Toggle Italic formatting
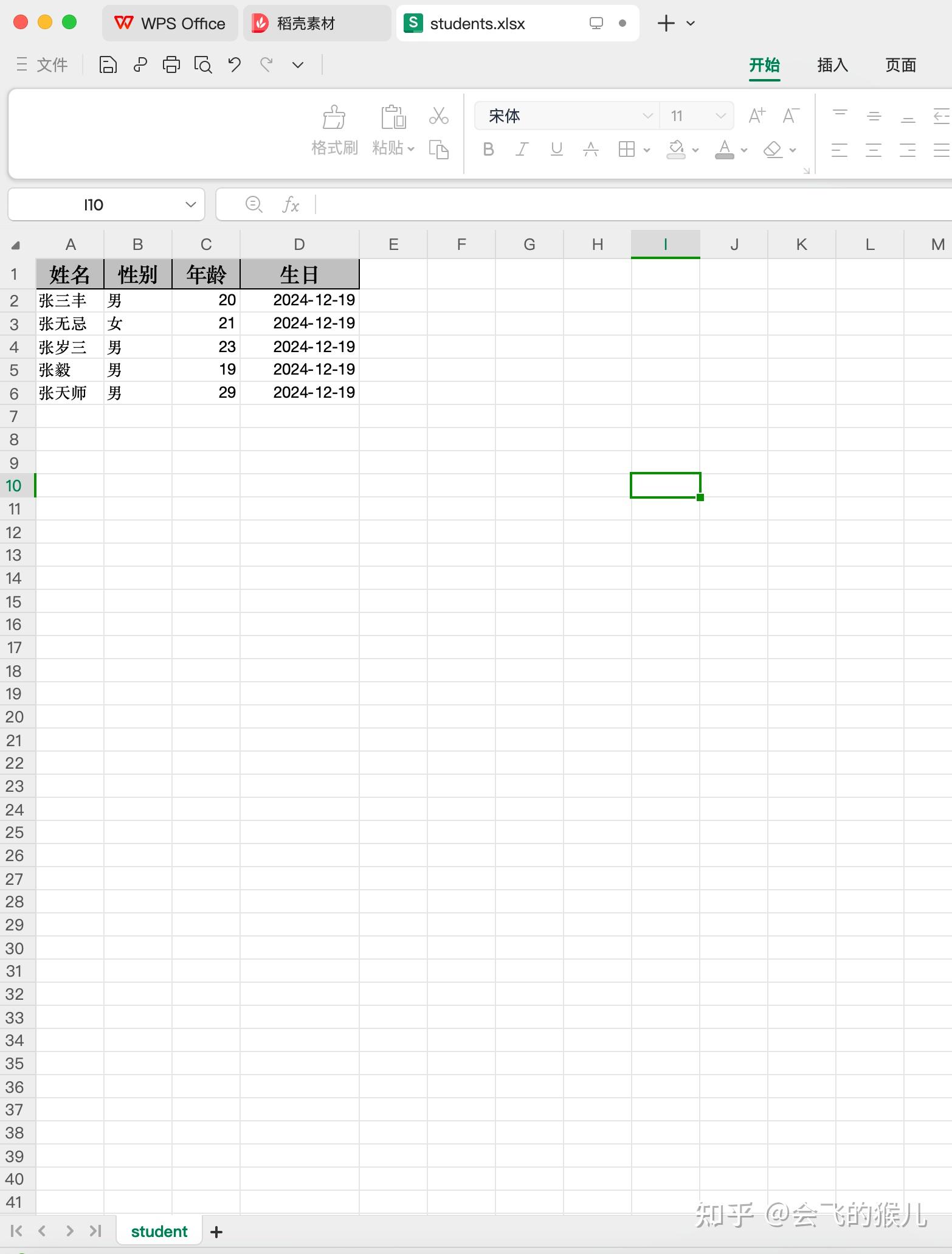 pyautogui.click(x=522, y=149)
